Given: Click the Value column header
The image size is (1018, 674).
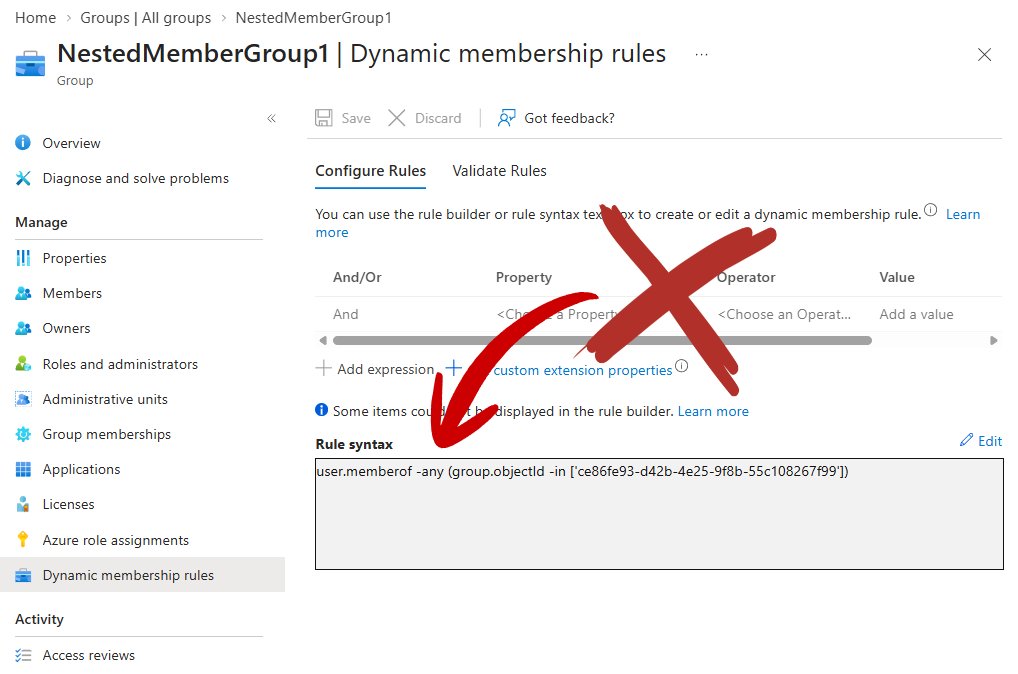Looking at the screenshot, I should pos(897,277).
